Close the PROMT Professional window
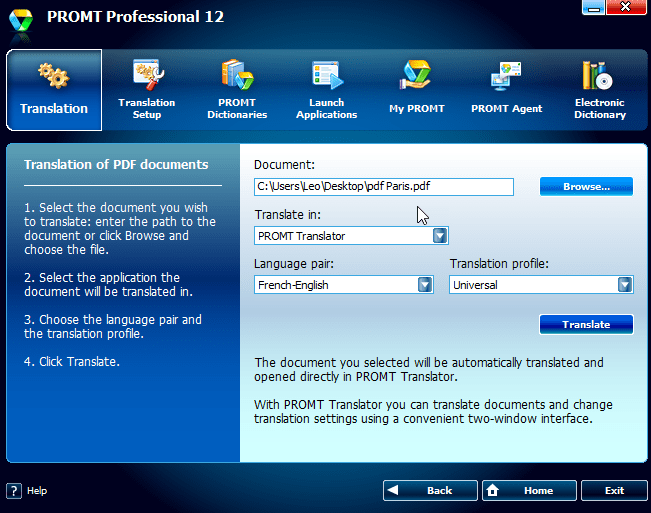Image resolution: width=651 pixels, height=513 pixels. [626, 7]
